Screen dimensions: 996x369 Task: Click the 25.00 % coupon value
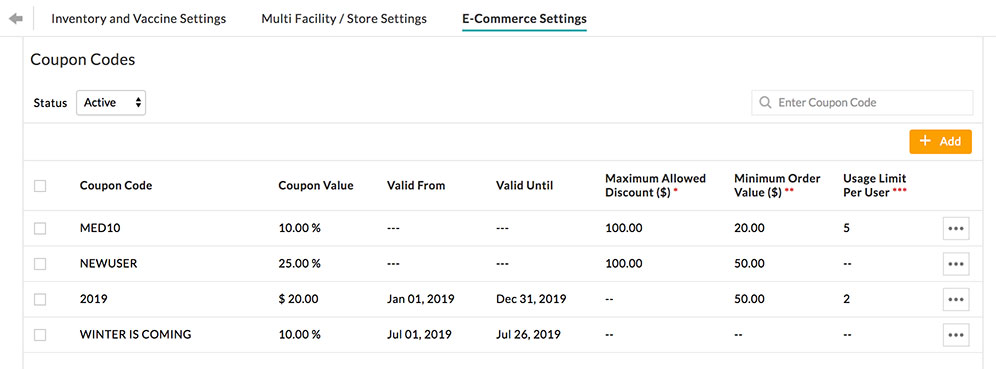299,264
